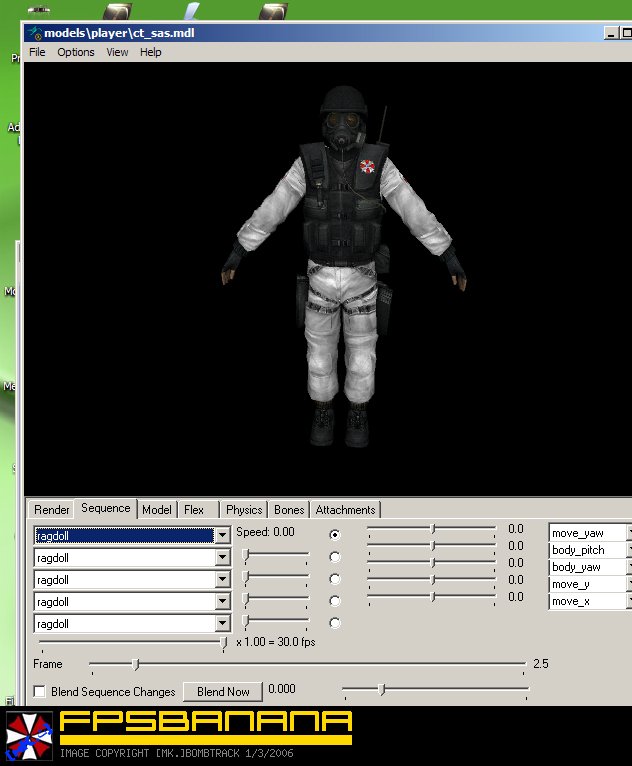Click the title text models\player\ct_sas.mdl
632x766 pixels.
point(119,33)
